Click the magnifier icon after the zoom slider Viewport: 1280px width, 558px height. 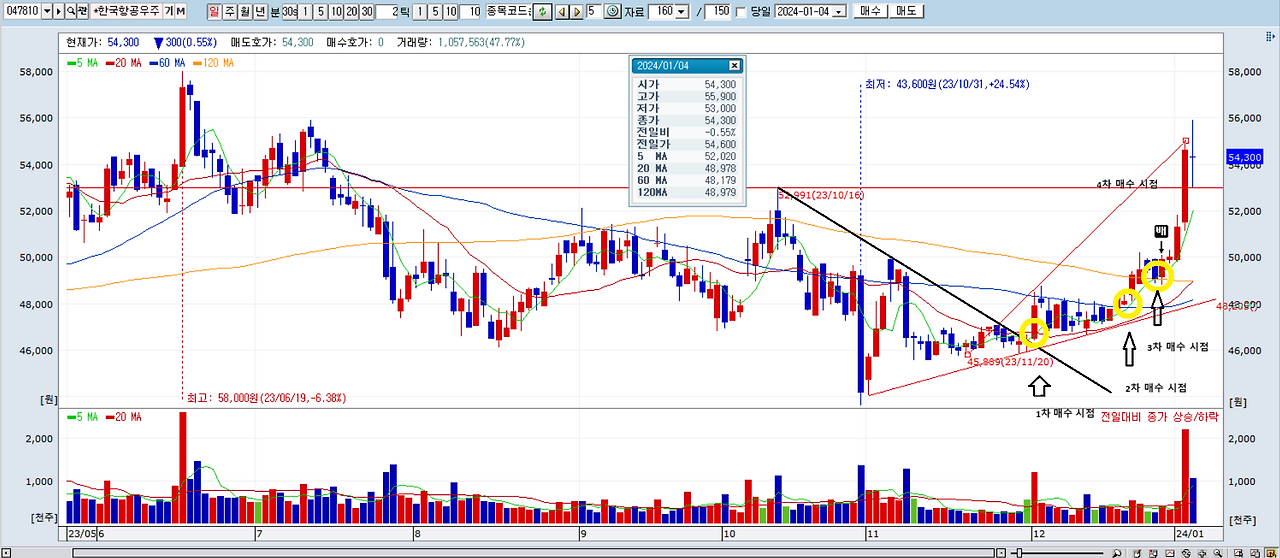[x=1116, y=553]
